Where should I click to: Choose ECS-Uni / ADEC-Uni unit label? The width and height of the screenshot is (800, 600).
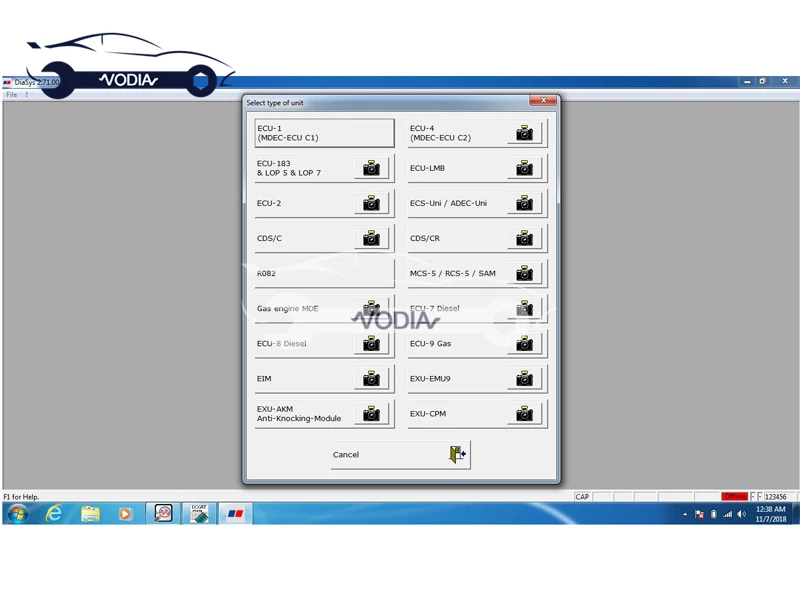[x=448, y=203]
